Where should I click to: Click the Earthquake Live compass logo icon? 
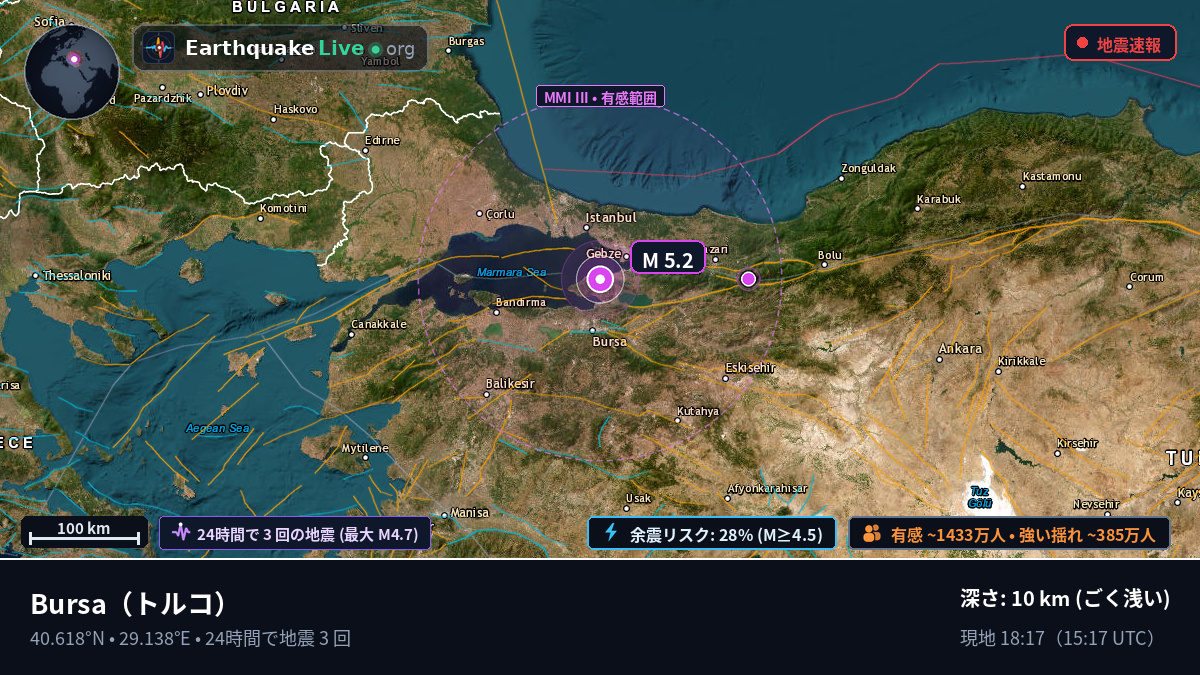(x=158, y=48)
